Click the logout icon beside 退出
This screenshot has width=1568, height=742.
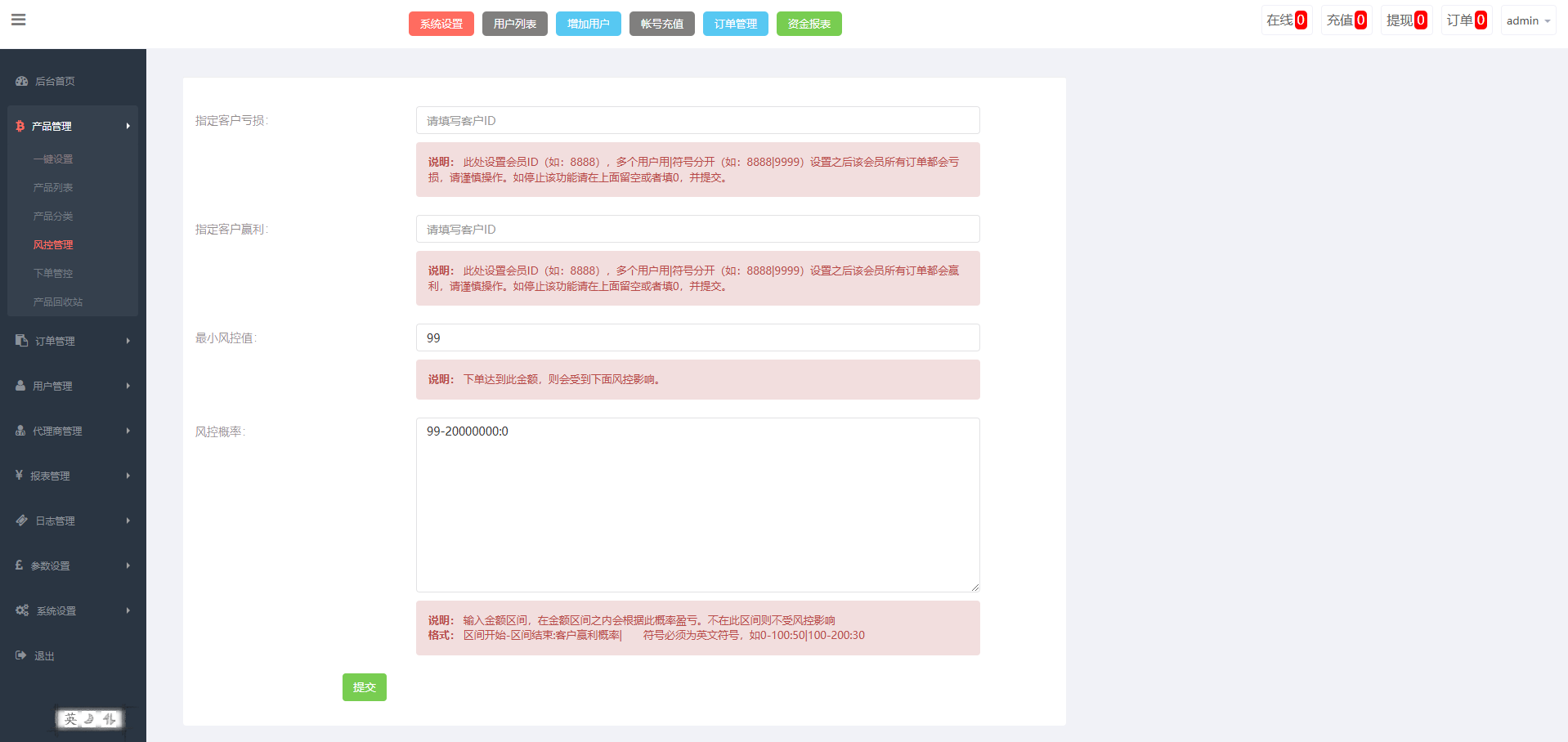point(21,655)
